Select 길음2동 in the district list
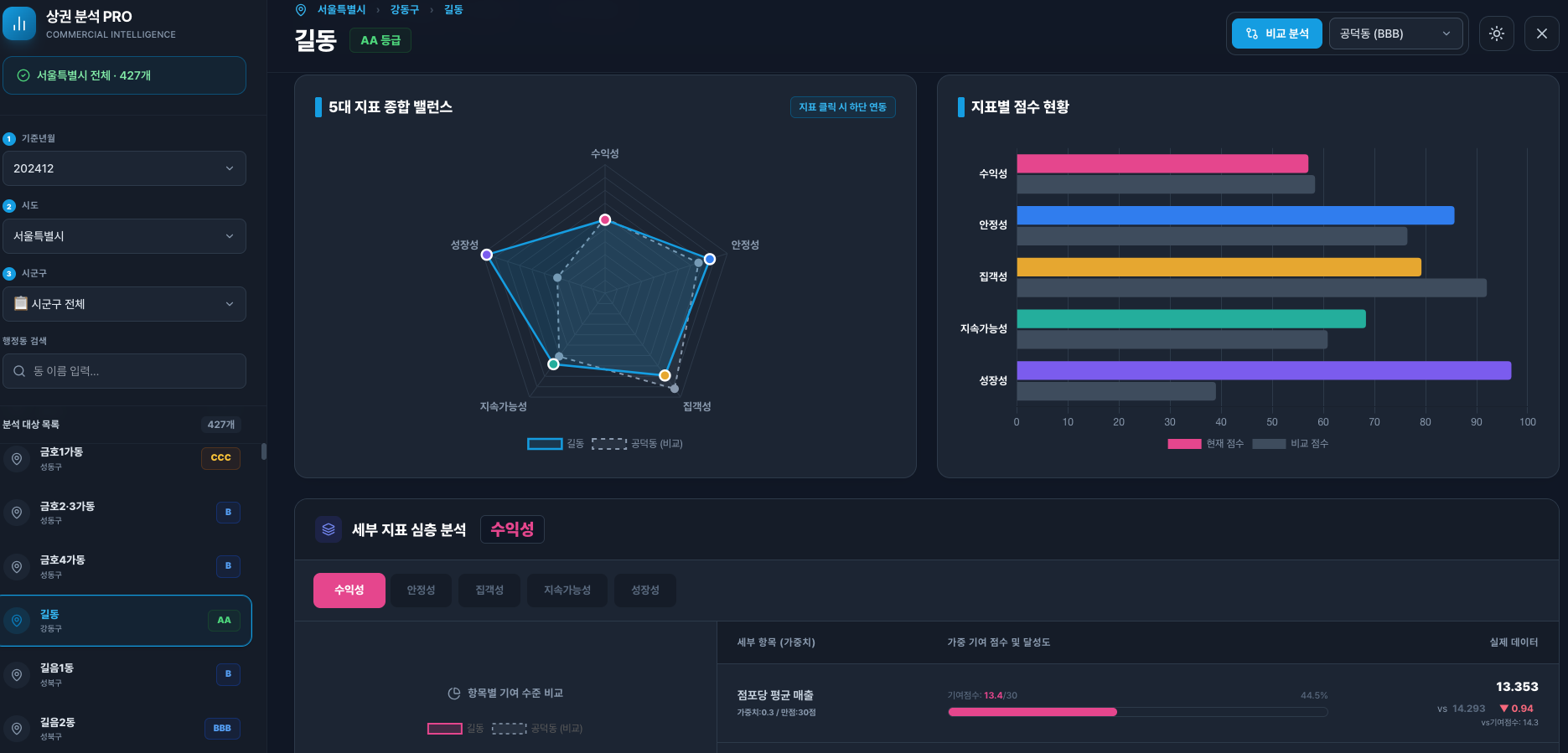The width and height of the screenshot is (1568, 753). tap(126, 729)
